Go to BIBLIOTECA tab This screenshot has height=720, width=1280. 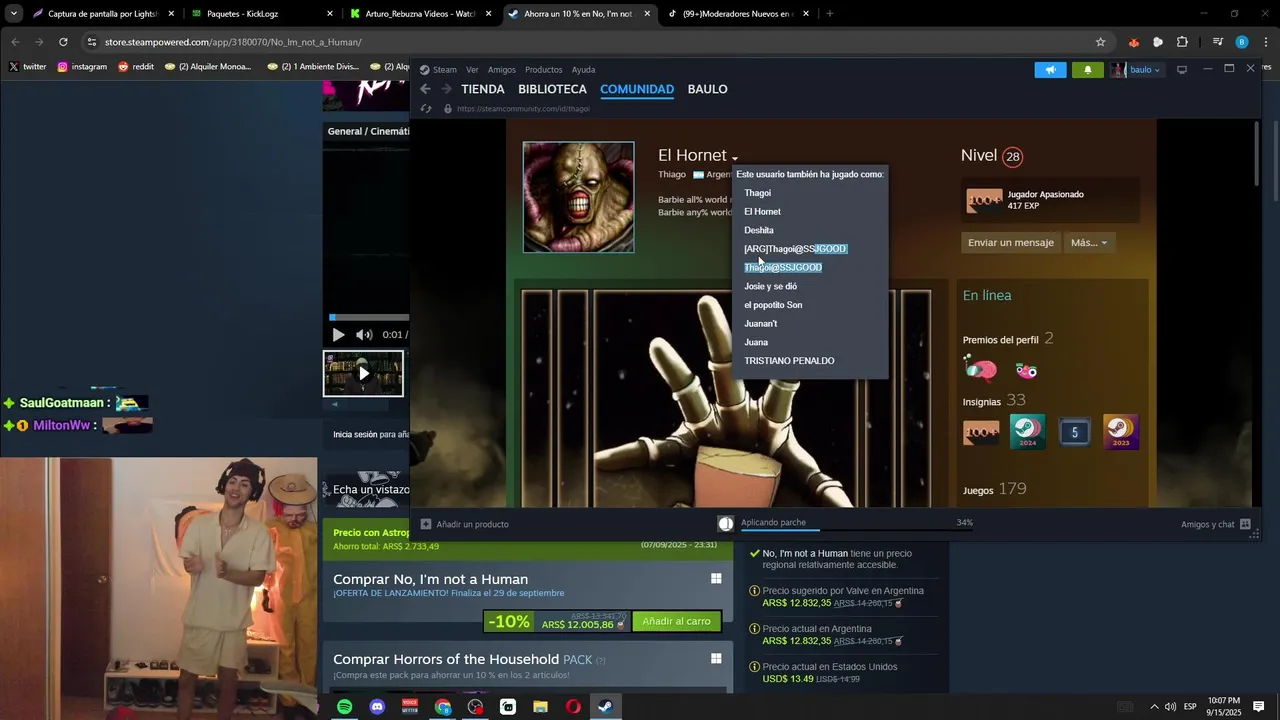(x=552, y=89)
